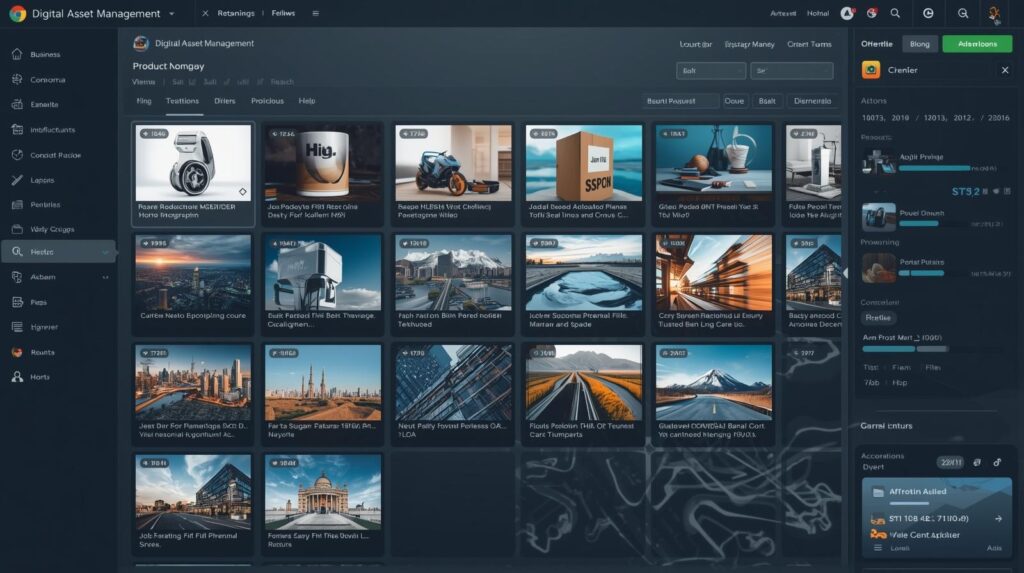Open the Help tab
Screen dimensions: 1024x573
click(x=307, y=101)
